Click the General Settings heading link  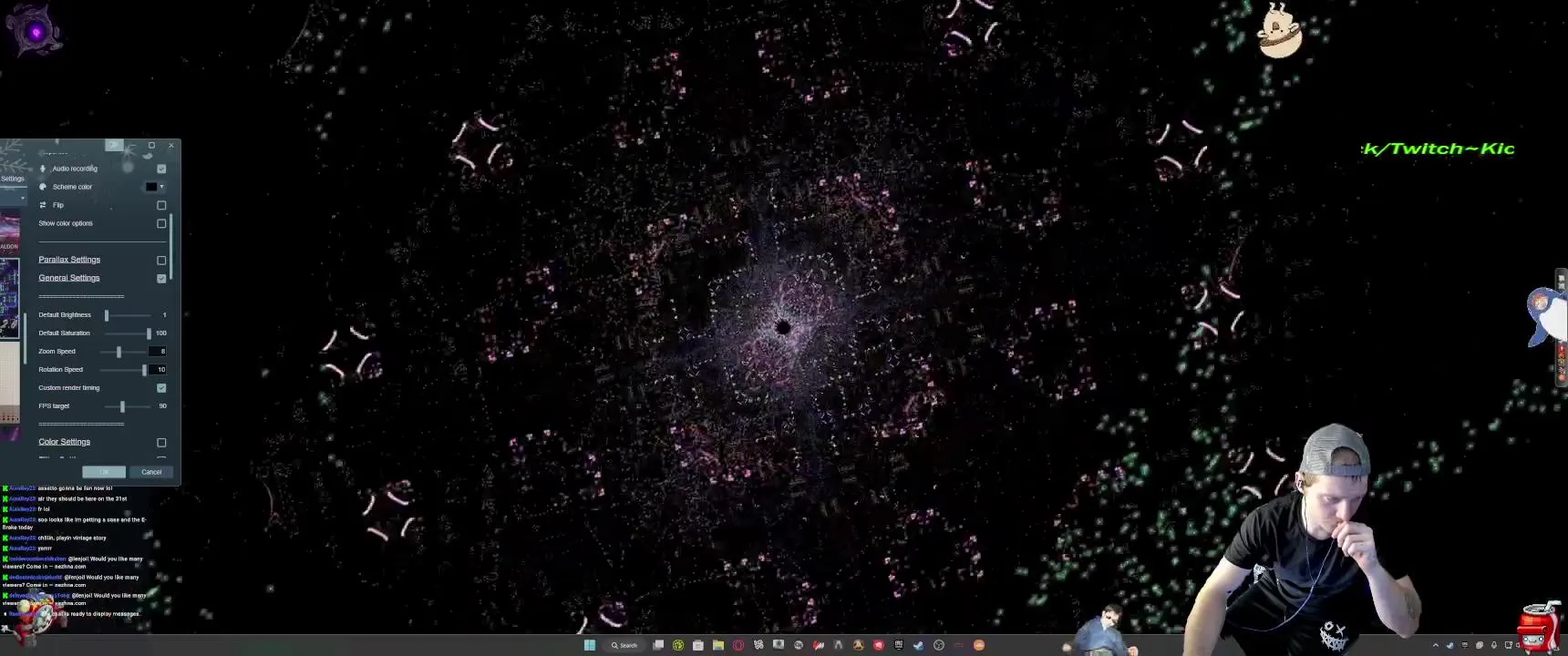pyautogui.click(x=69, y=278)
